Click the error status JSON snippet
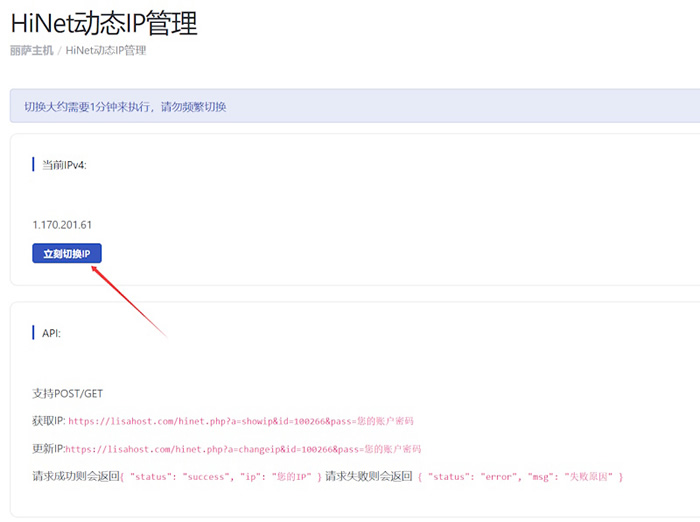The height and width of the screenshot is (522, 700). [x=520, y=477]
